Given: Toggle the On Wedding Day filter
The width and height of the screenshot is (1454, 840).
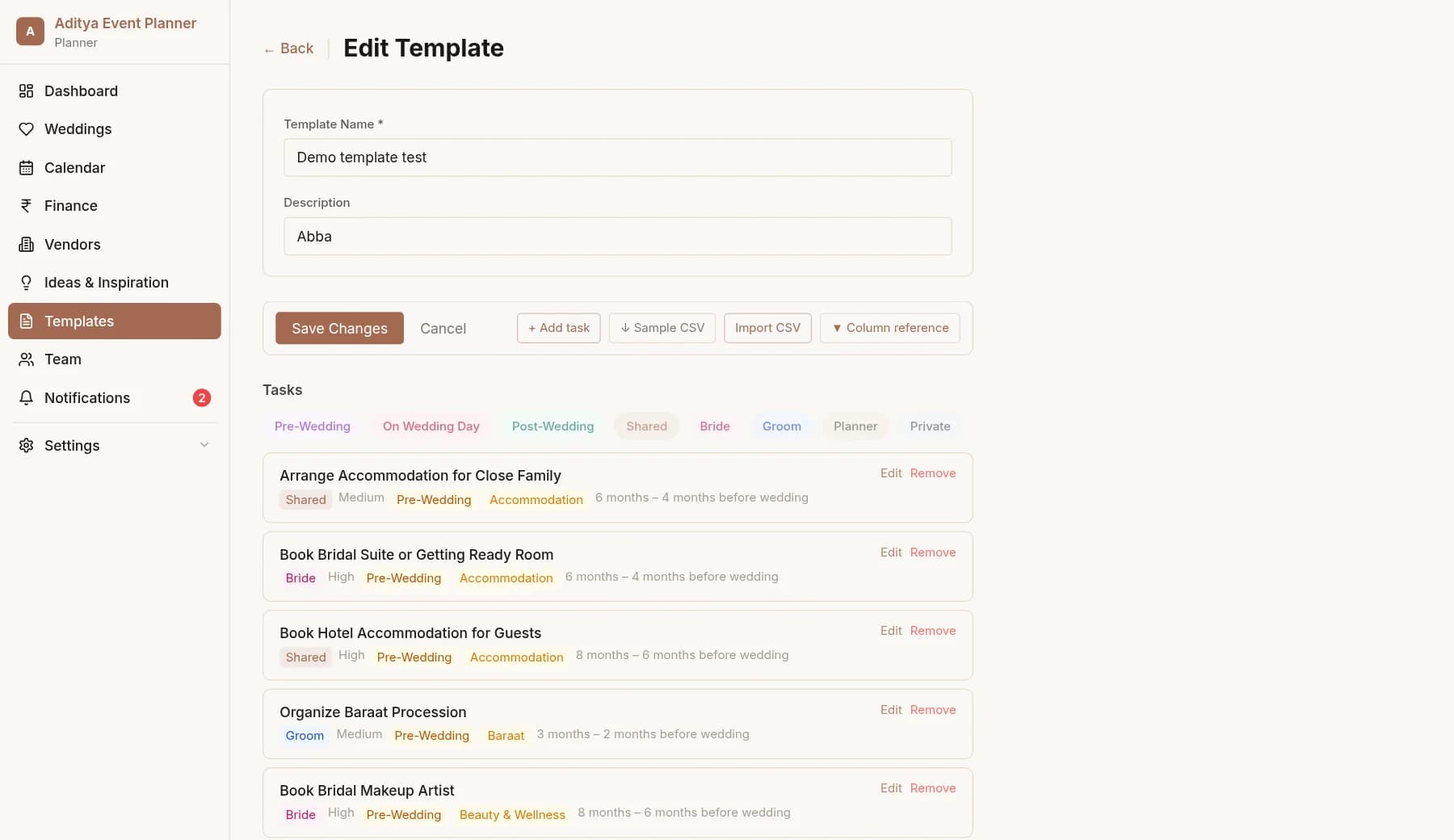Looking at the screenshot, I should point(431,426).
